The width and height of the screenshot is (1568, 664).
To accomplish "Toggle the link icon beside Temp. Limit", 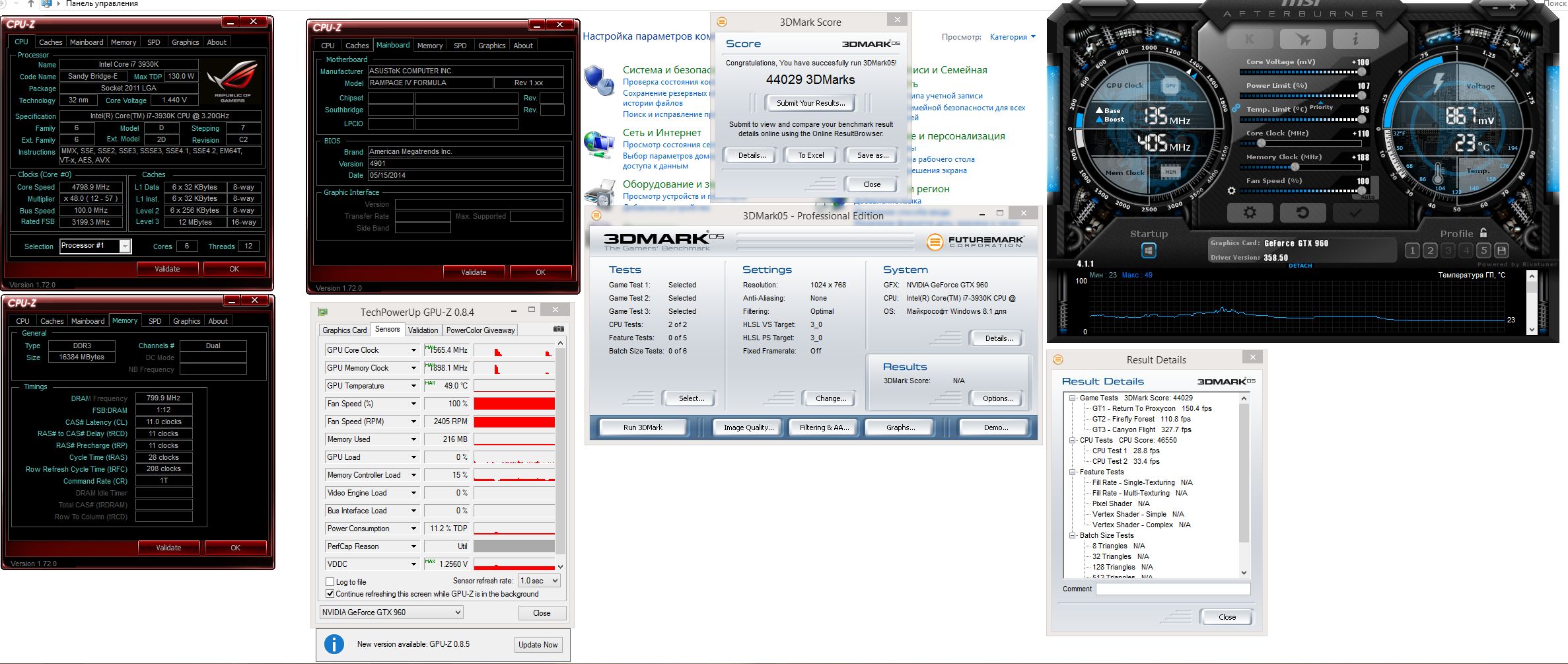I will point(1235,108).
